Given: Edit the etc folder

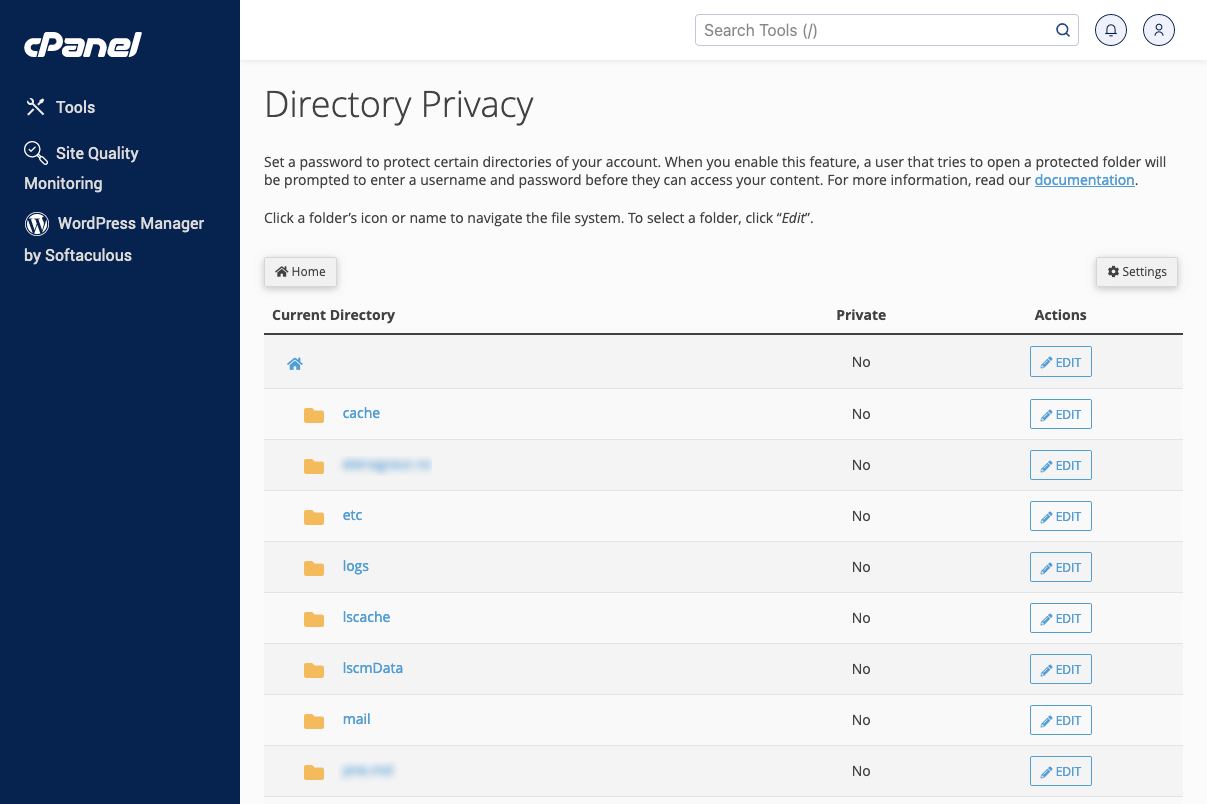Looking at the screenshot, I should [1061, 516].
